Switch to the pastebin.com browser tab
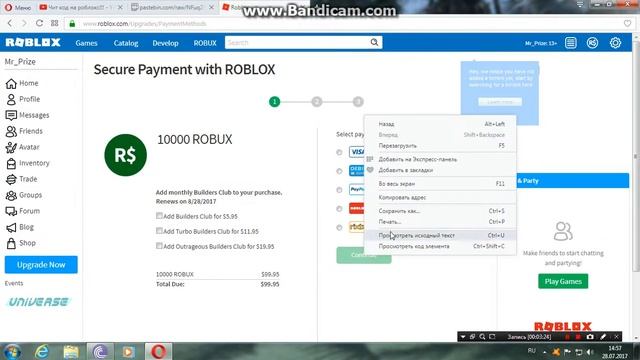640x360 pixels. click(172, 7)
